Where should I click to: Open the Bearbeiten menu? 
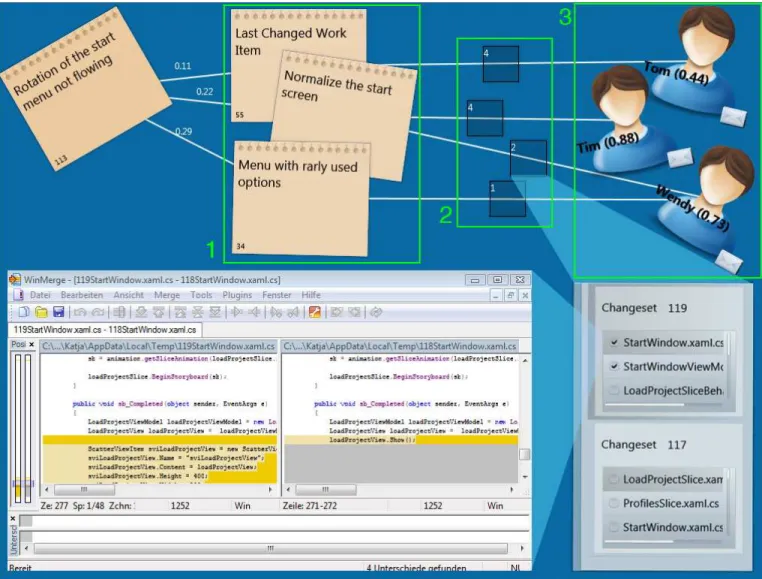82,295
